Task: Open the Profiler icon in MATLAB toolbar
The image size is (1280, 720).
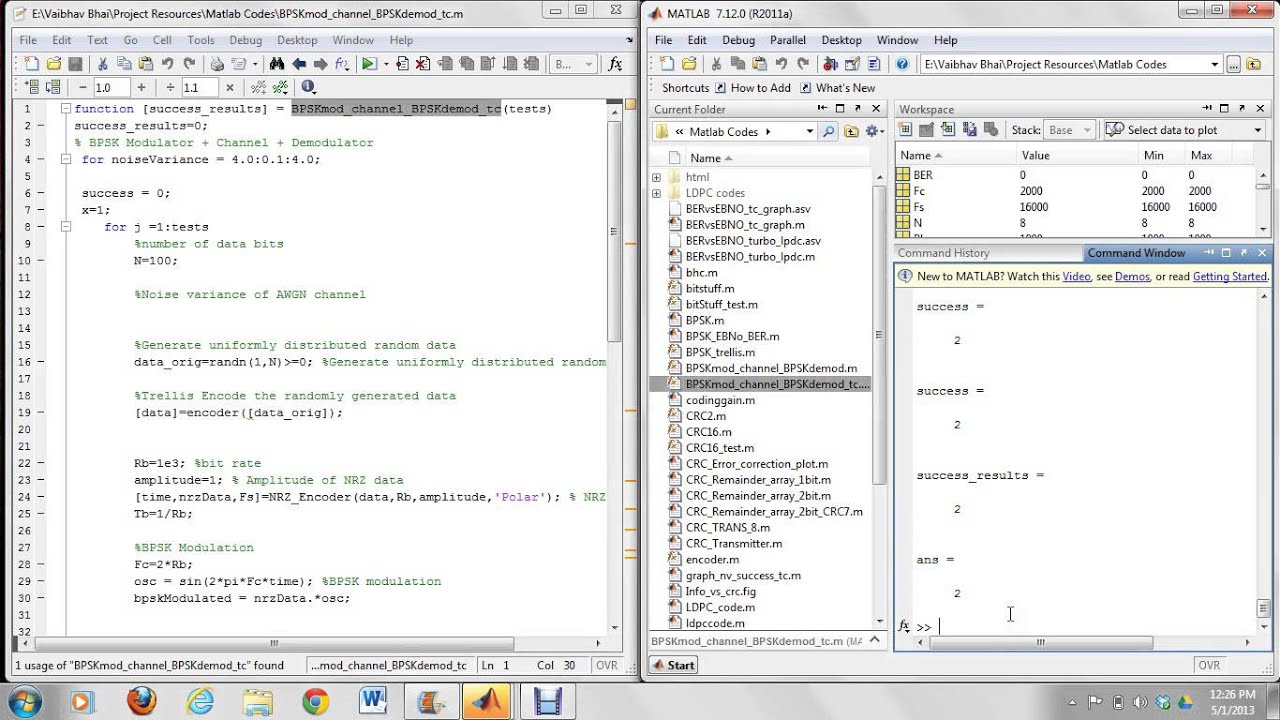Action: tap(874, 64)
